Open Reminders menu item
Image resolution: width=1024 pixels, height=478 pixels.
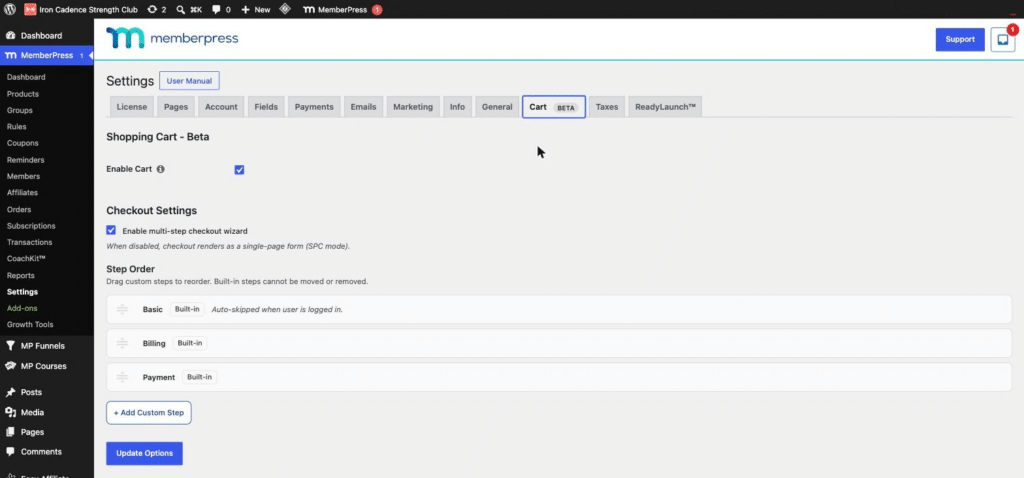[25, 160]
